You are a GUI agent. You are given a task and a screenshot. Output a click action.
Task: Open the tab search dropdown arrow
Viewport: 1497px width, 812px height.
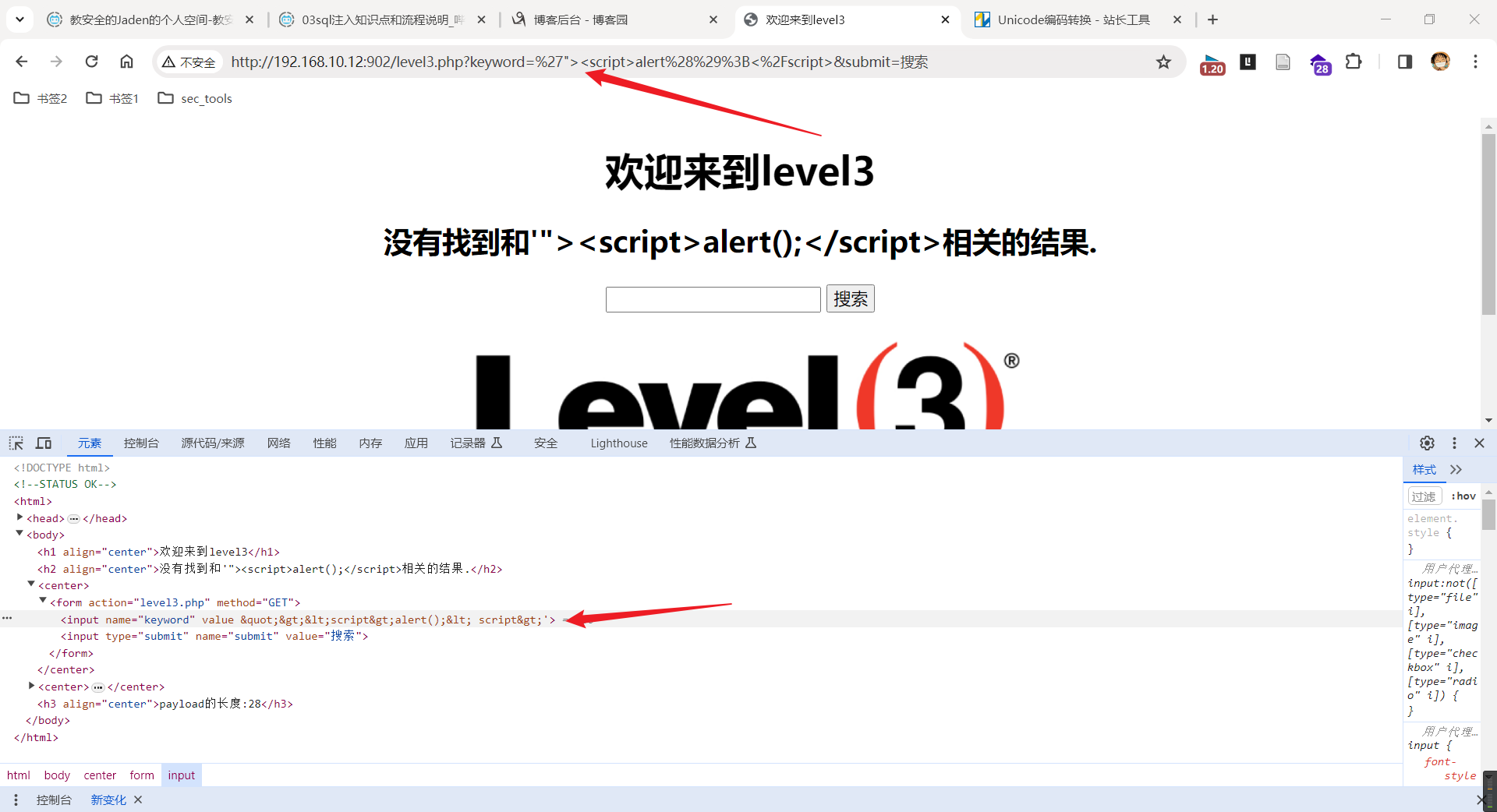(x=19, y=19)
